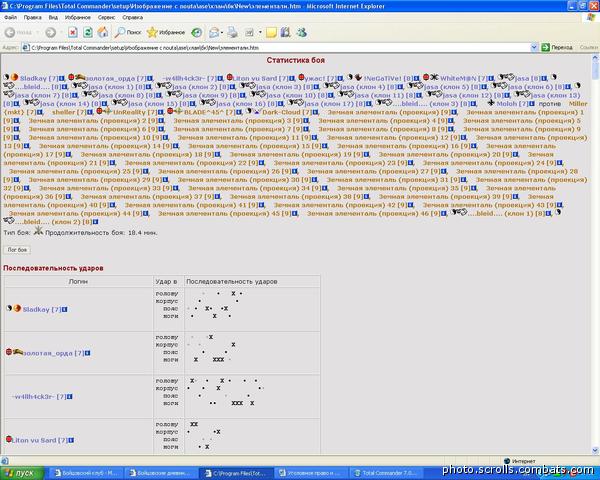This screenshot has height=480, width=600.
Task: Open the Файл menu
Action: tap(10, 18)
